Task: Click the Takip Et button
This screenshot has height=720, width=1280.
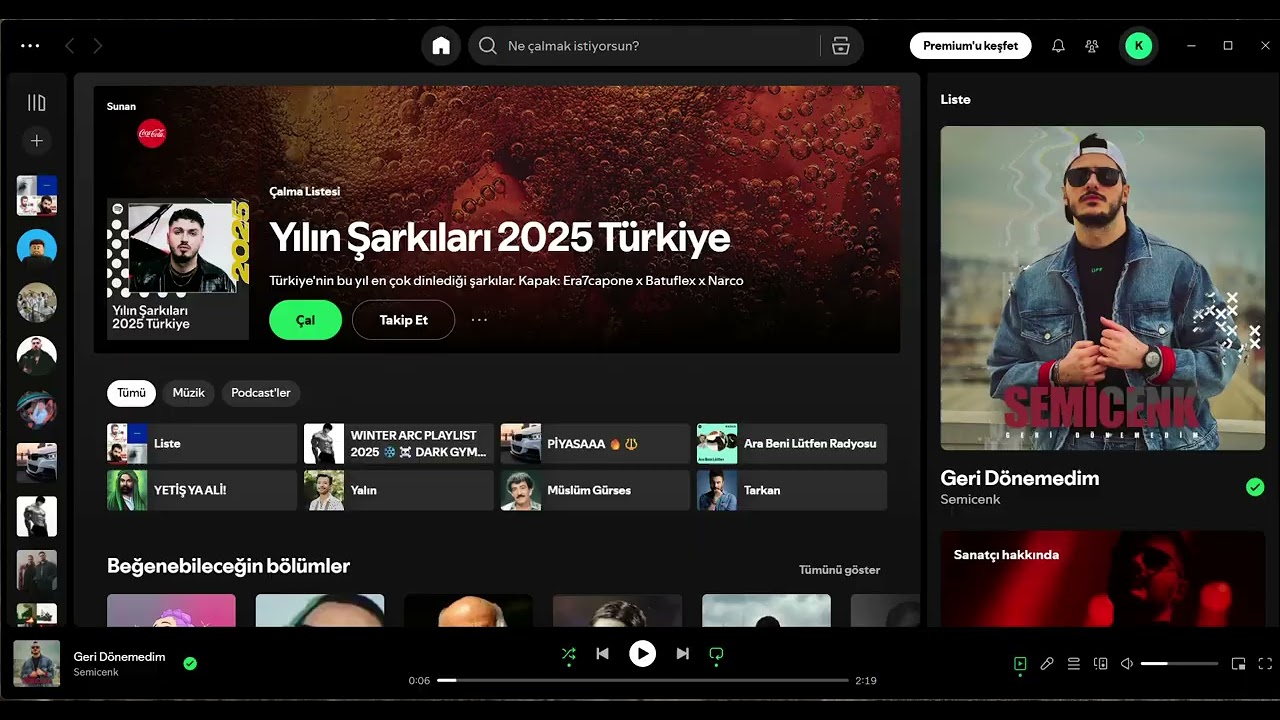Action: point(403,320)
